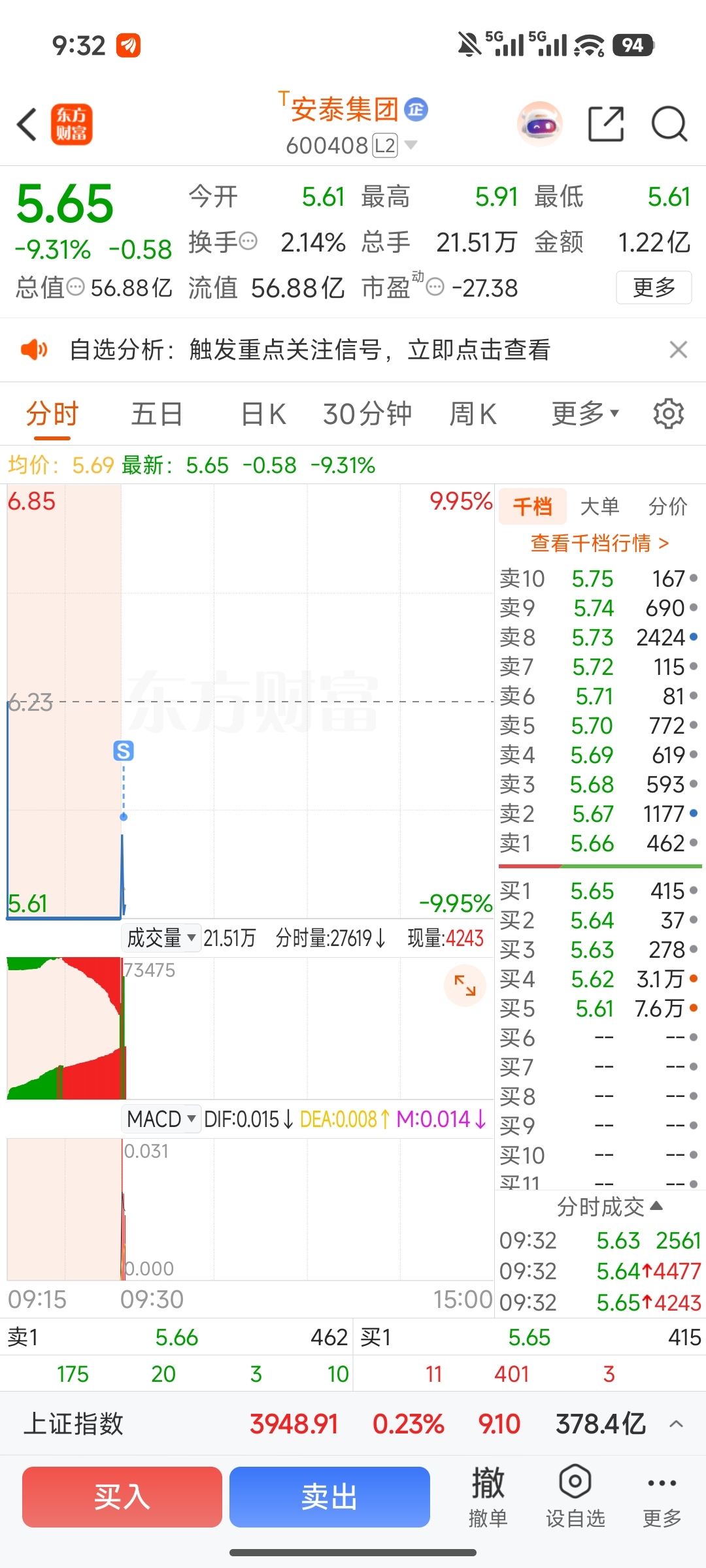The image size is (706, 1568).
Task: Tap the L2 level badge
Action: pos(385,145)
